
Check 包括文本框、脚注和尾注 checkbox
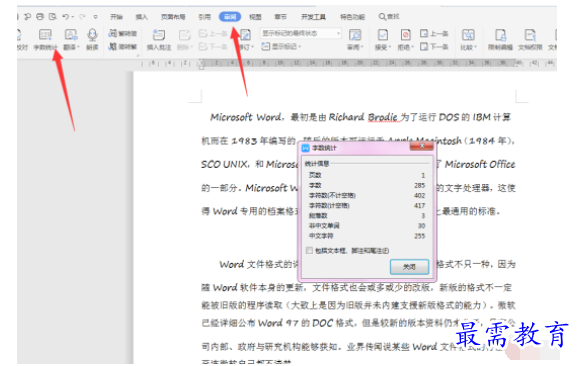(309, 250)
